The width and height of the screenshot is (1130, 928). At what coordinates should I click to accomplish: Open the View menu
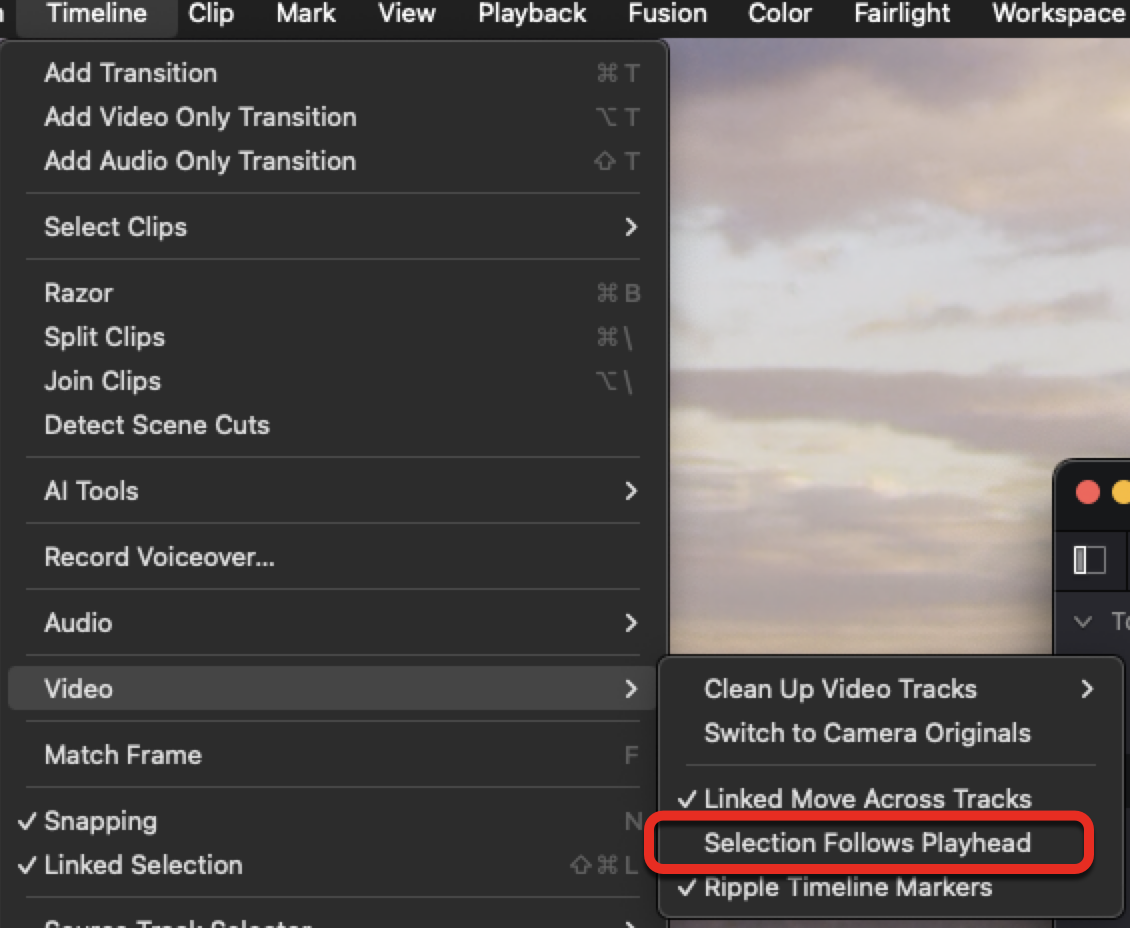click(x=407, y=14)
